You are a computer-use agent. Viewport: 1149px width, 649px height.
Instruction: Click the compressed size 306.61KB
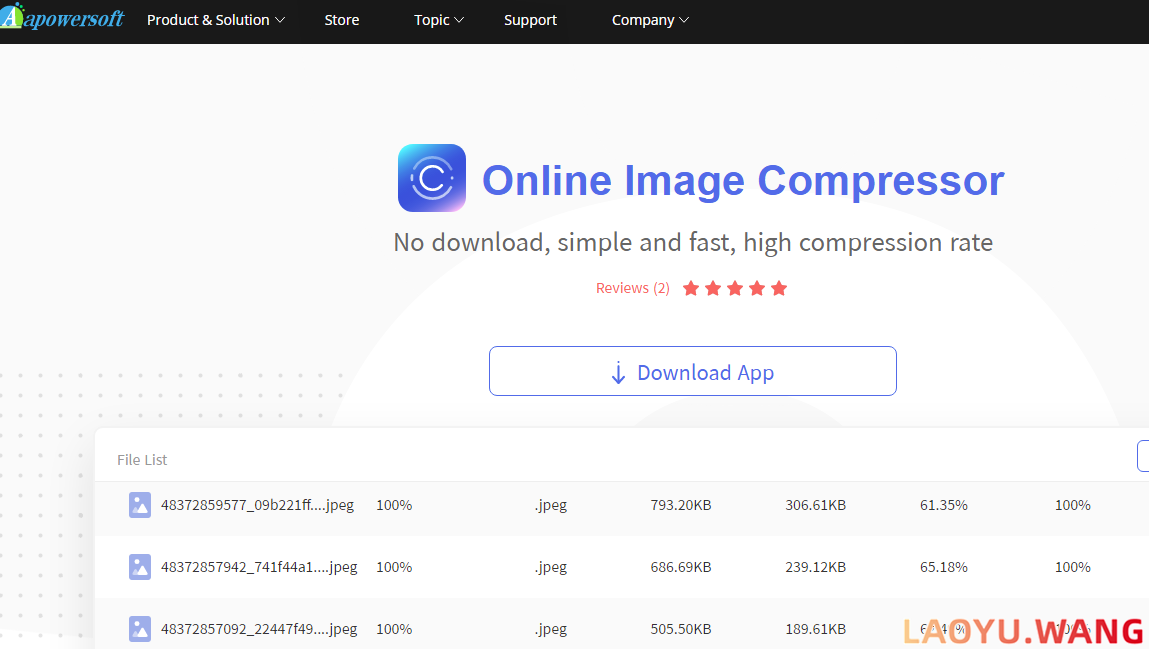pyautogui.click(x=816, y=505)
